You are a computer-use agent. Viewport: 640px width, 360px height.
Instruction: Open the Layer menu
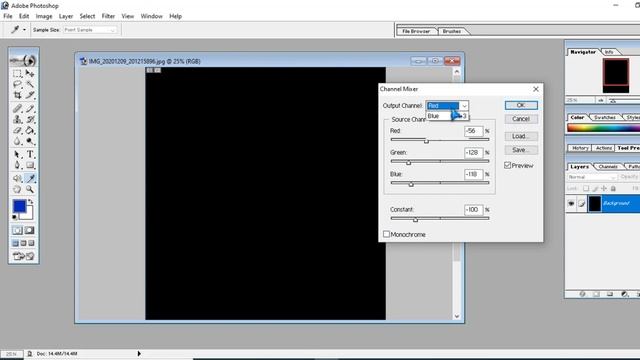pyautogui.click(x=66, y=16)
